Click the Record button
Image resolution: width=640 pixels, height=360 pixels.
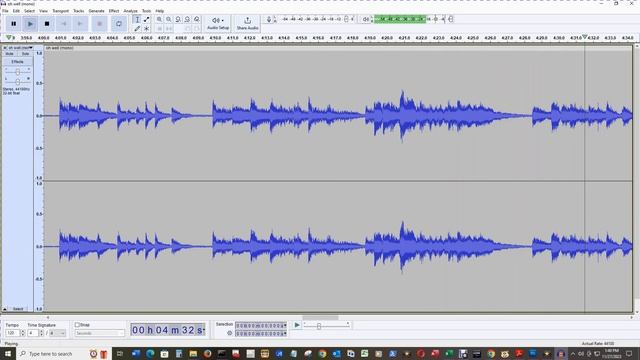coord(99,24)
